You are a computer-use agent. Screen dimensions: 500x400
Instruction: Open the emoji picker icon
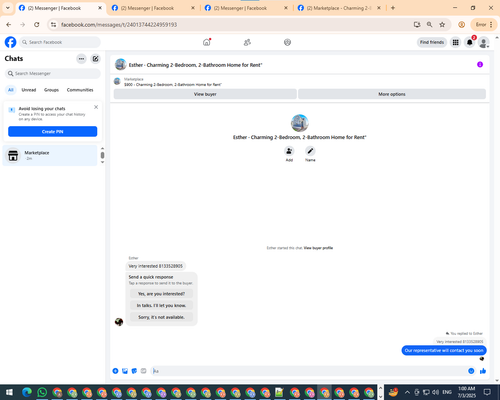point(471,371)
